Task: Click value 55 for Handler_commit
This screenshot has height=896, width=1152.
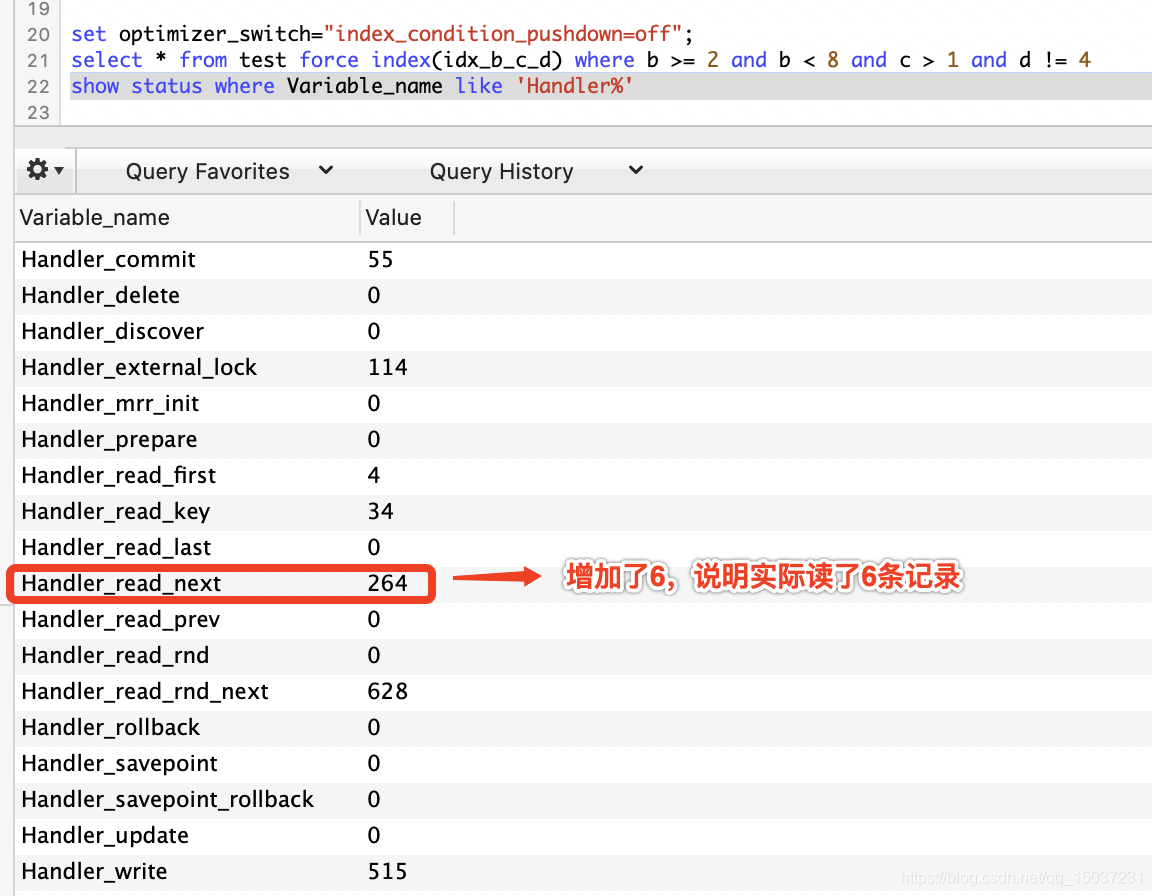Action: coord(381,259)
